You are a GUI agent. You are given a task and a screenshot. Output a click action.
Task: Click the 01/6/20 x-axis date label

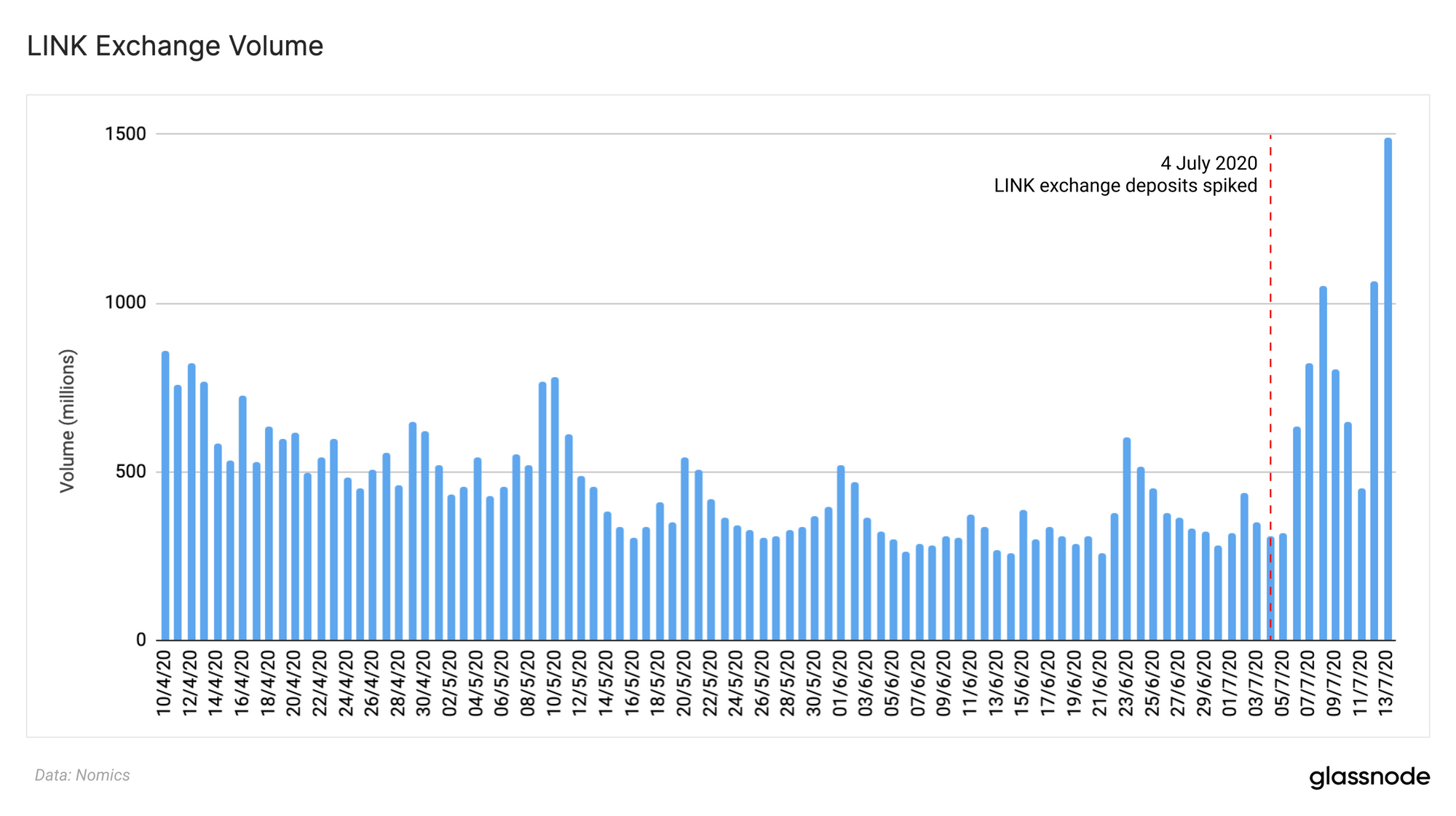[x=840, y=683]
